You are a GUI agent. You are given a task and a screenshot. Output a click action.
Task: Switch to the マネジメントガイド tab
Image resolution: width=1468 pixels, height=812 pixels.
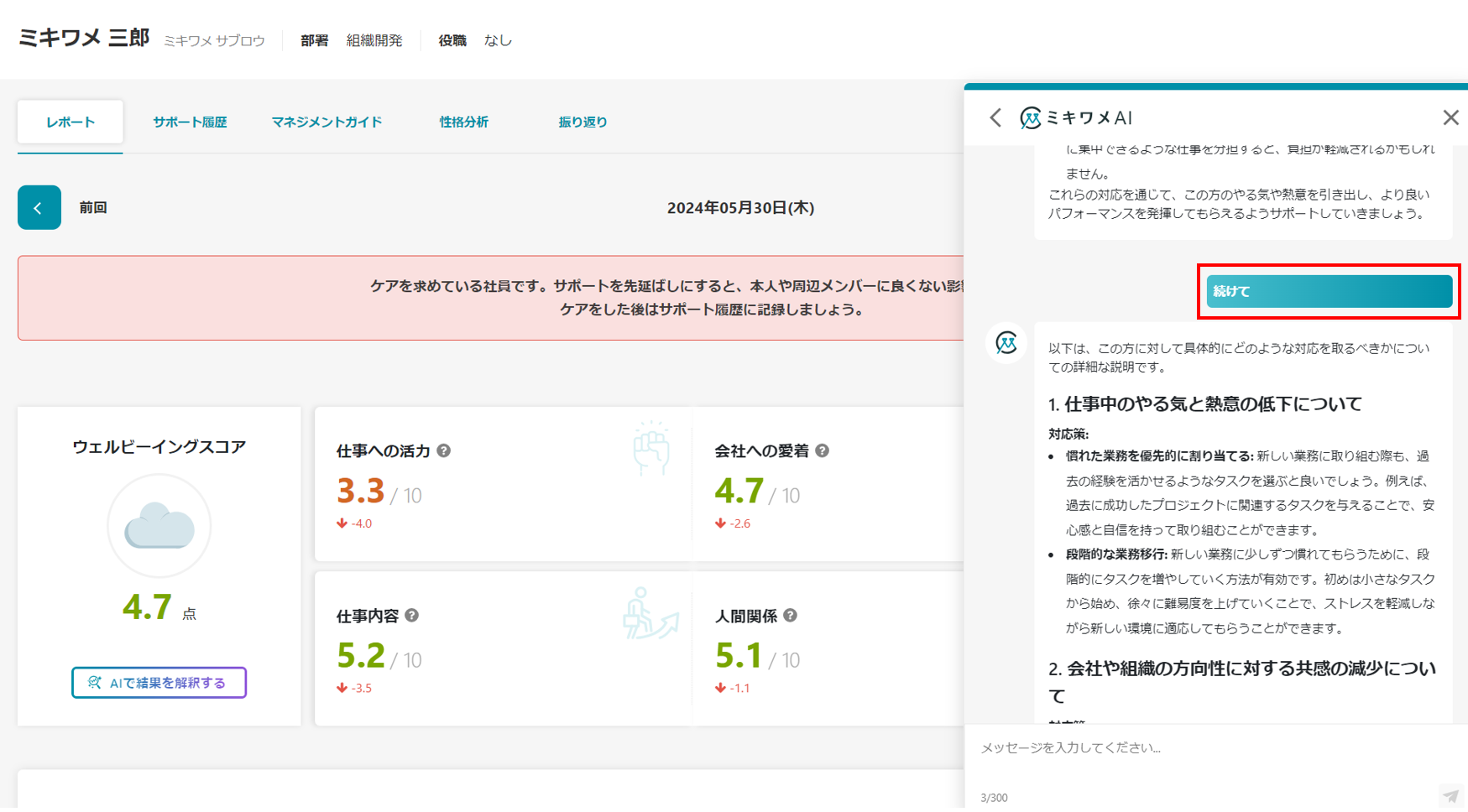pyautogui.click(x=327, y=122)
